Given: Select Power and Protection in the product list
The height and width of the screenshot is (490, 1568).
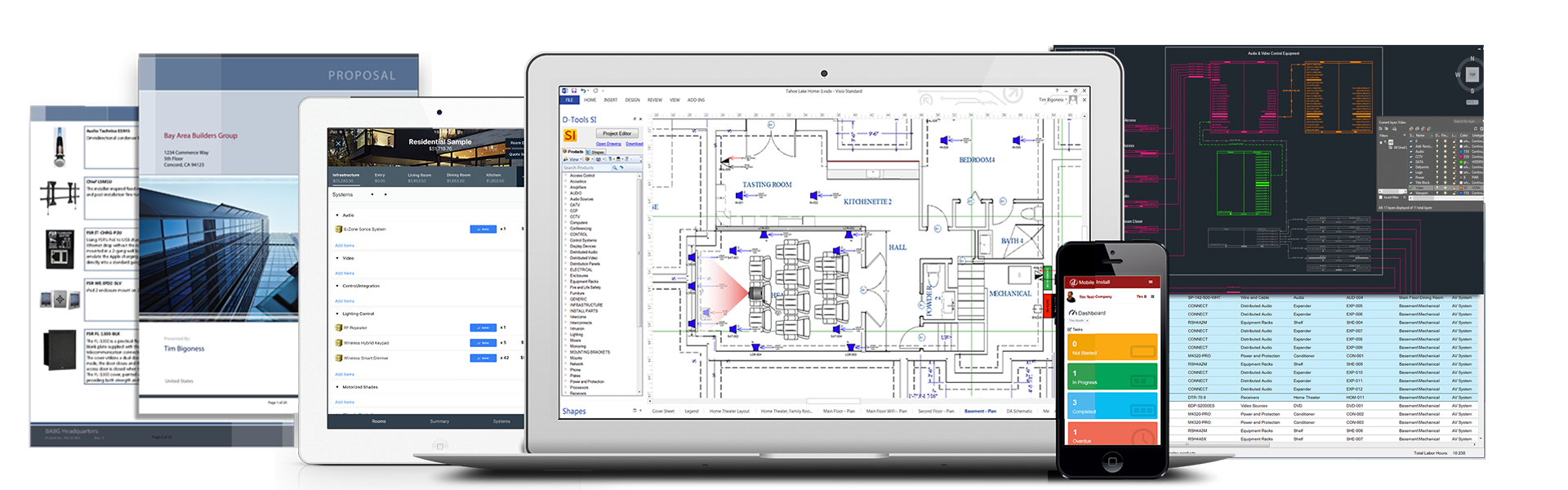Looking at the screenshot, I should [587, 381].
